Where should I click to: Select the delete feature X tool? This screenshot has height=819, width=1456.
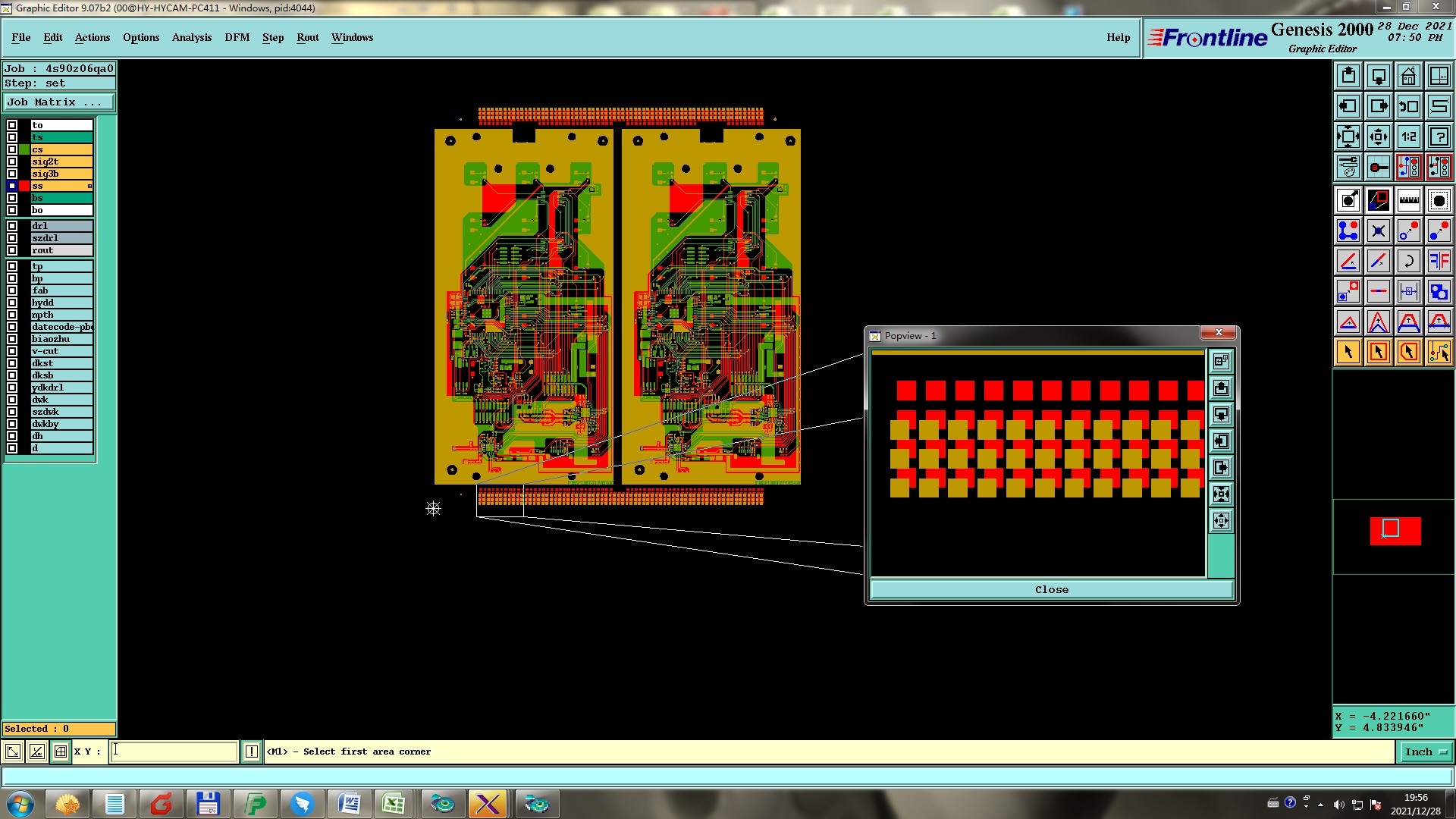pyautogui.click(x=1378, y=231)
